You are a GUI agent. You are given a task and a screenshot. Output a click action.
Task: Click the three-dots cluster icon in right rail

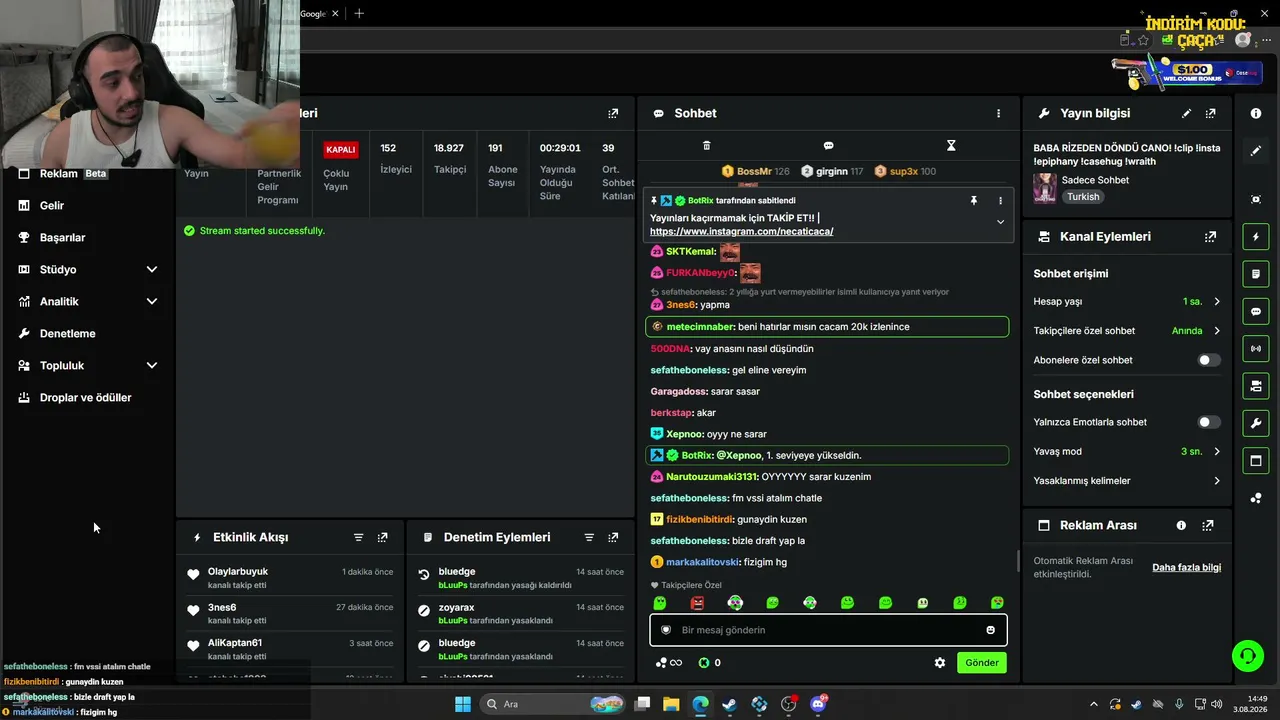(x=1256, y=498)
